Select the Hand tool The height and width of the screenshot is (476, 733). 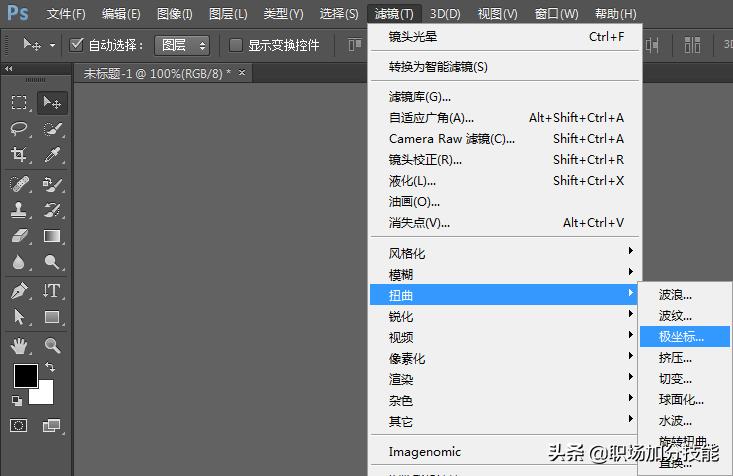19,346
